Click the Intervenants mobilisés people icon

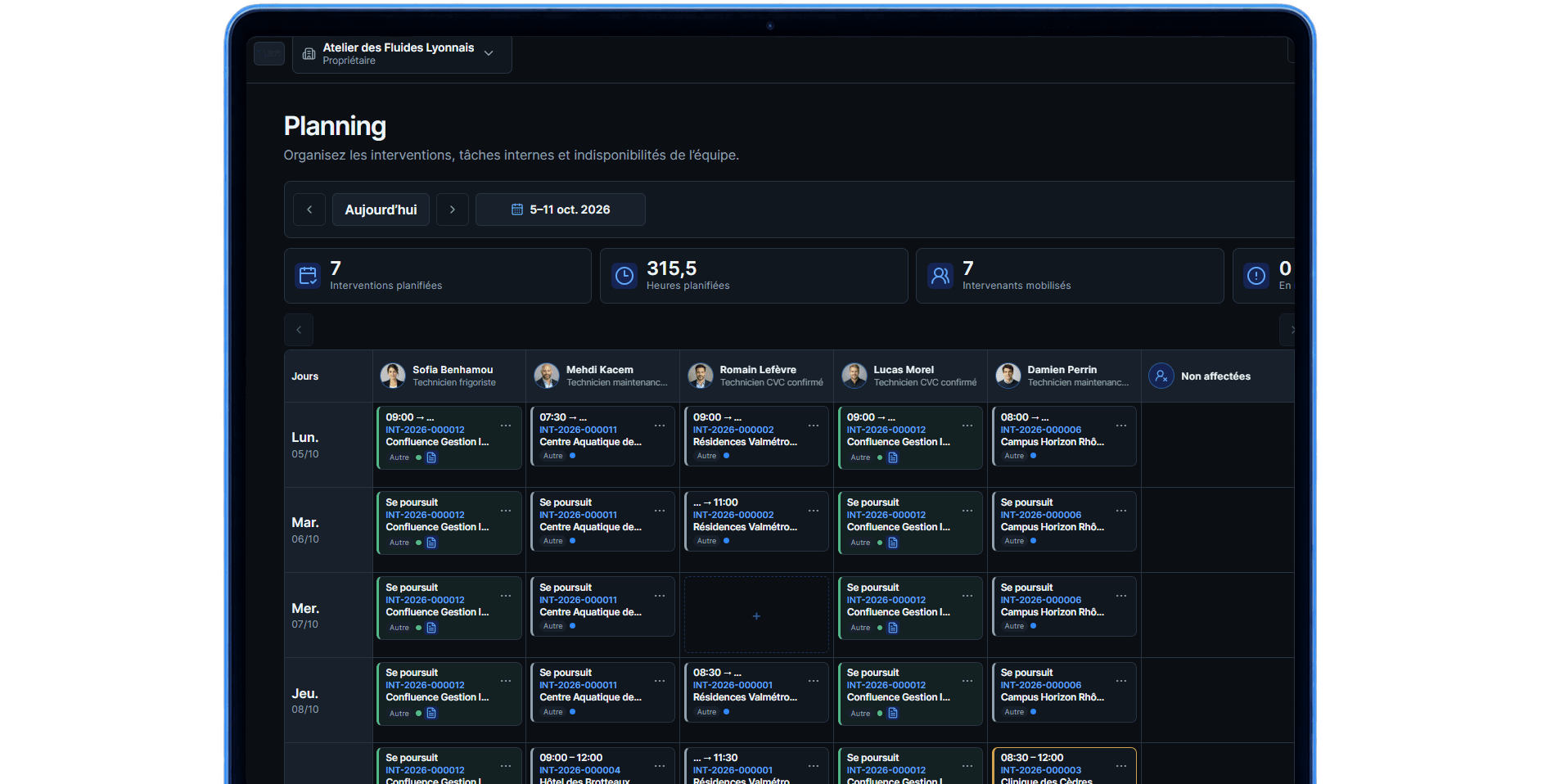click(940, 276)
